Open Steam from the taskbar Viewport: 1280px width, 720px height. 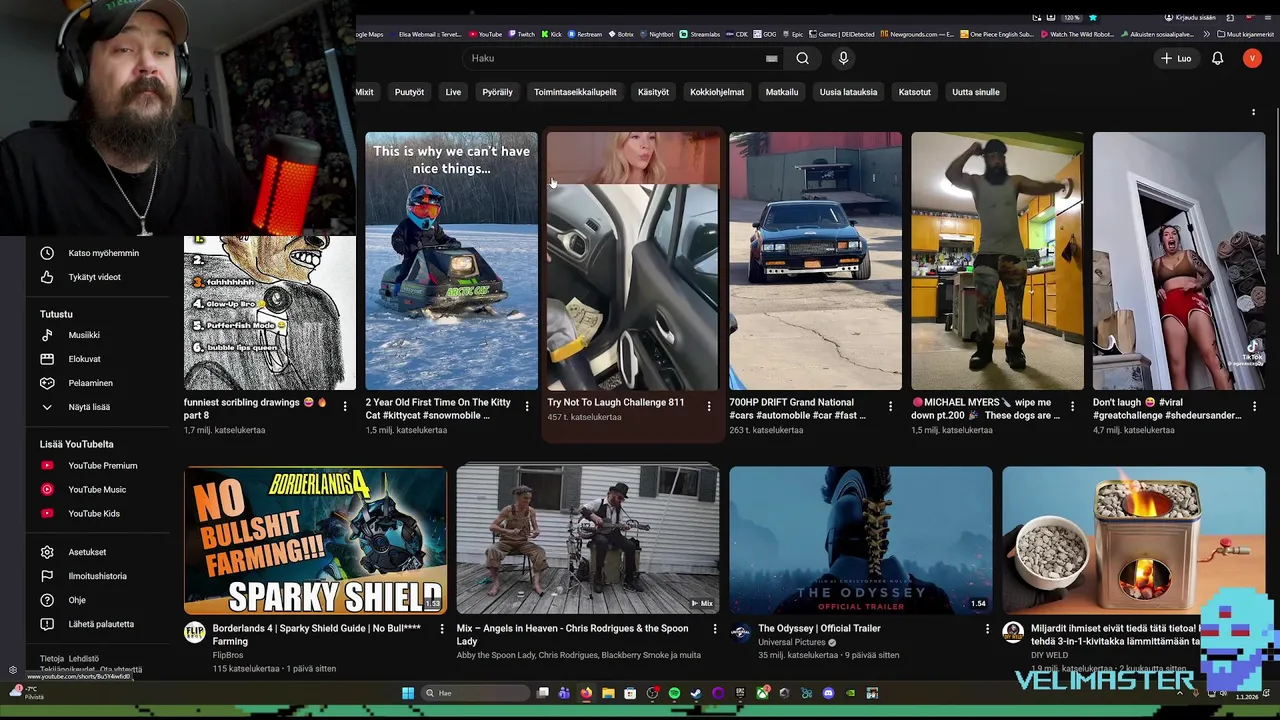point(696,693)
